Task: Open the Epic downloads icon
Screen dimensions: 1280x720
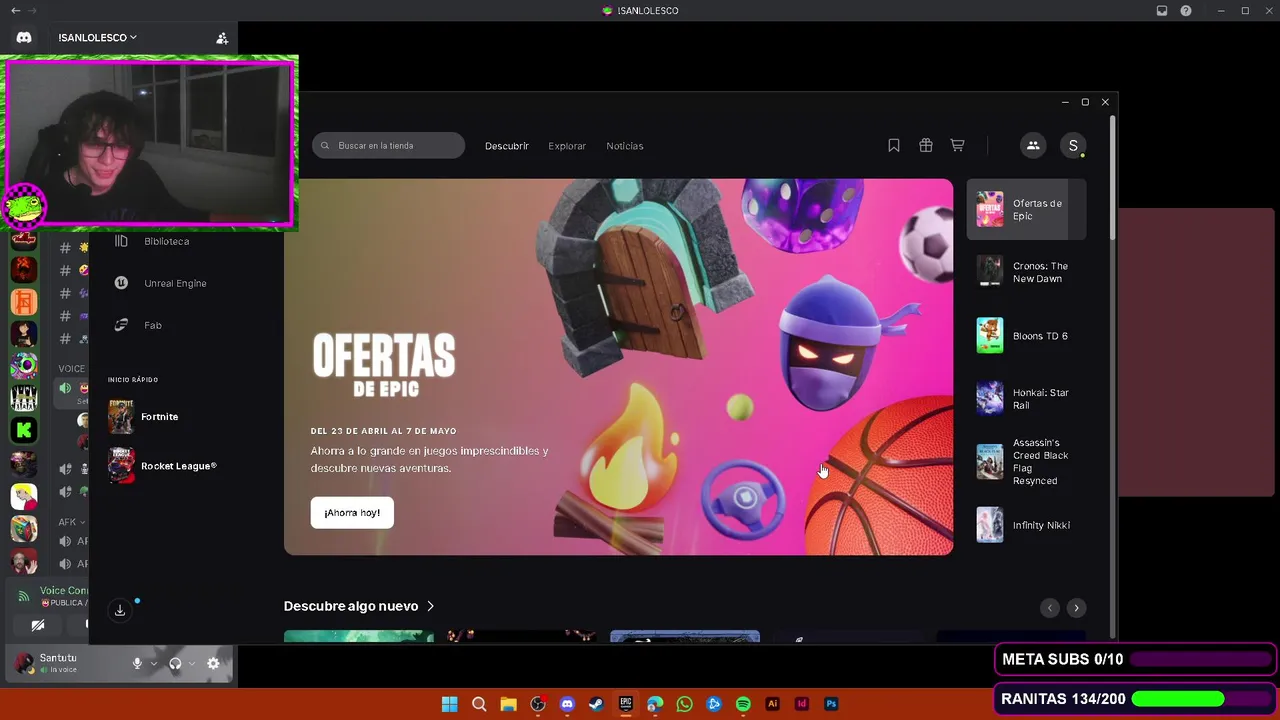Action: tap(120, 610)
